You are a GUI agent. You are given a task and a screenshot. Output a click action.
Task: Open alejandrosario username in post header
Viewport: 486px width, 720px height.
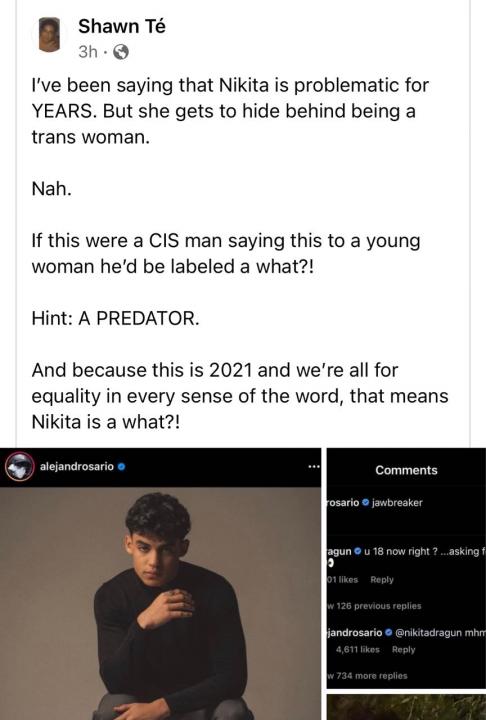pos(77,467)
